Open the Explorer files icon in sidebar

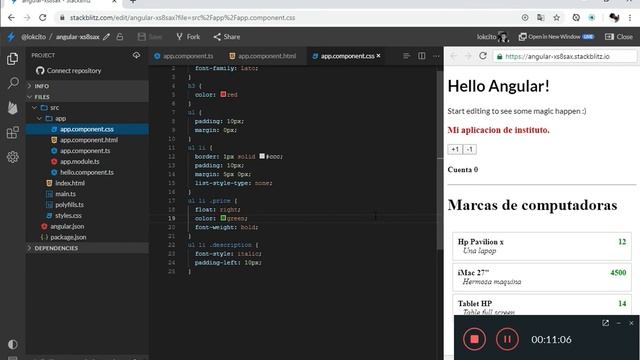click(13, 59)
